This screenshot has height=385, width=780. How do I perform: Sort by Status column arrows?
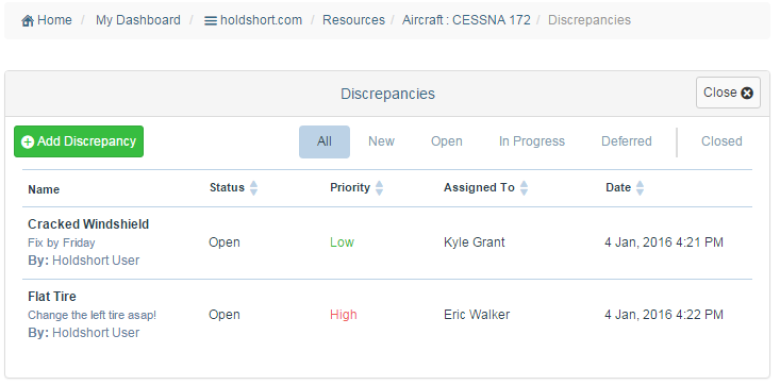(x=254, y=188)
